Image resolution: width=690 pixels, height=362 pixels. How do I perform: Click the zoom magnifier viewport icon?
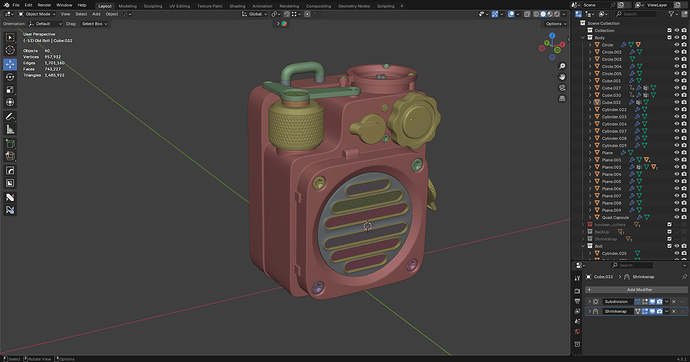562,66
